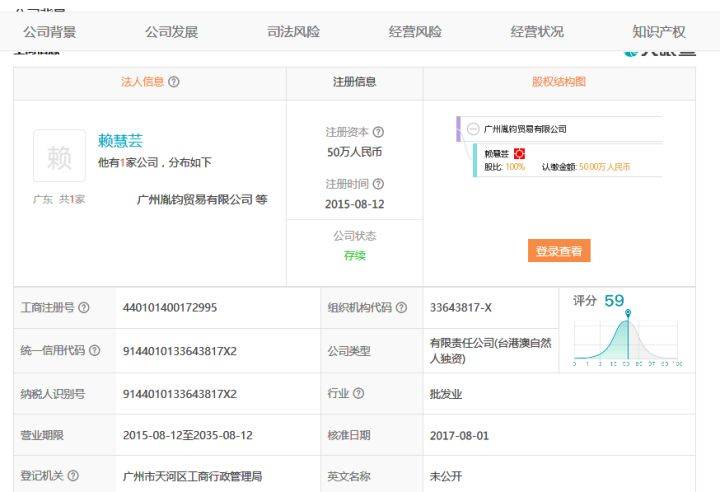Screen dimensions: 720x492
Task: Click the 广东 共1家 region summary
Action: tap(59, 199)
